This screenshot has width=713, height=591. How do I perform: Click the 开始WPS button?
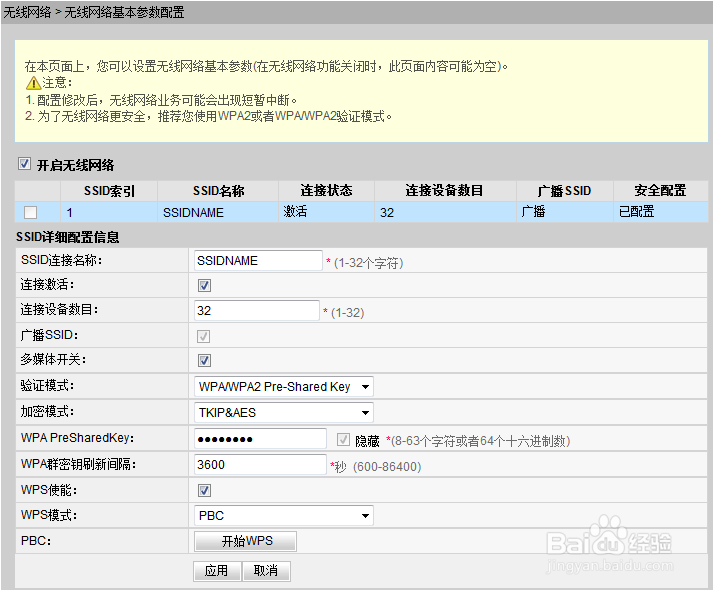pyautogui.click(x=246, y=541)
